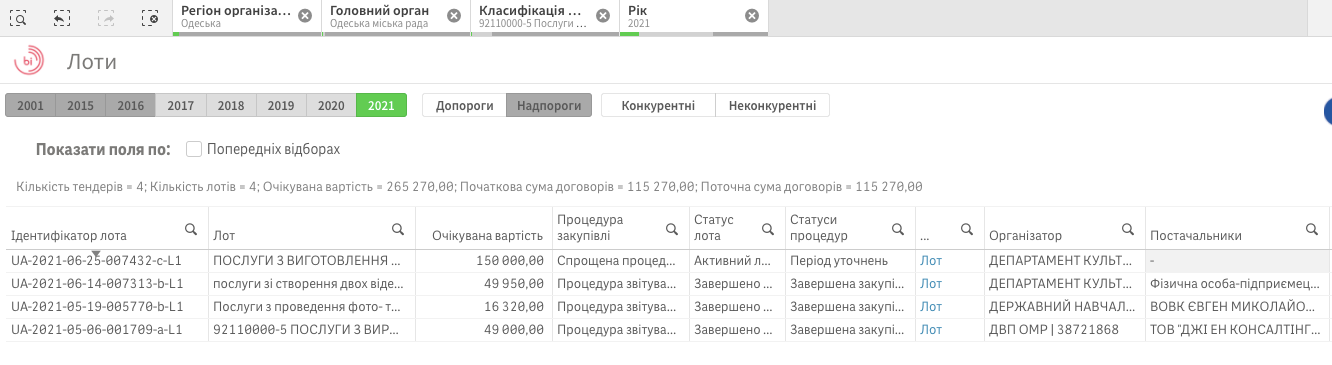Clear all selections icon
The image size is (1332, 365).
pyautogui.click(x=150, y=17)
